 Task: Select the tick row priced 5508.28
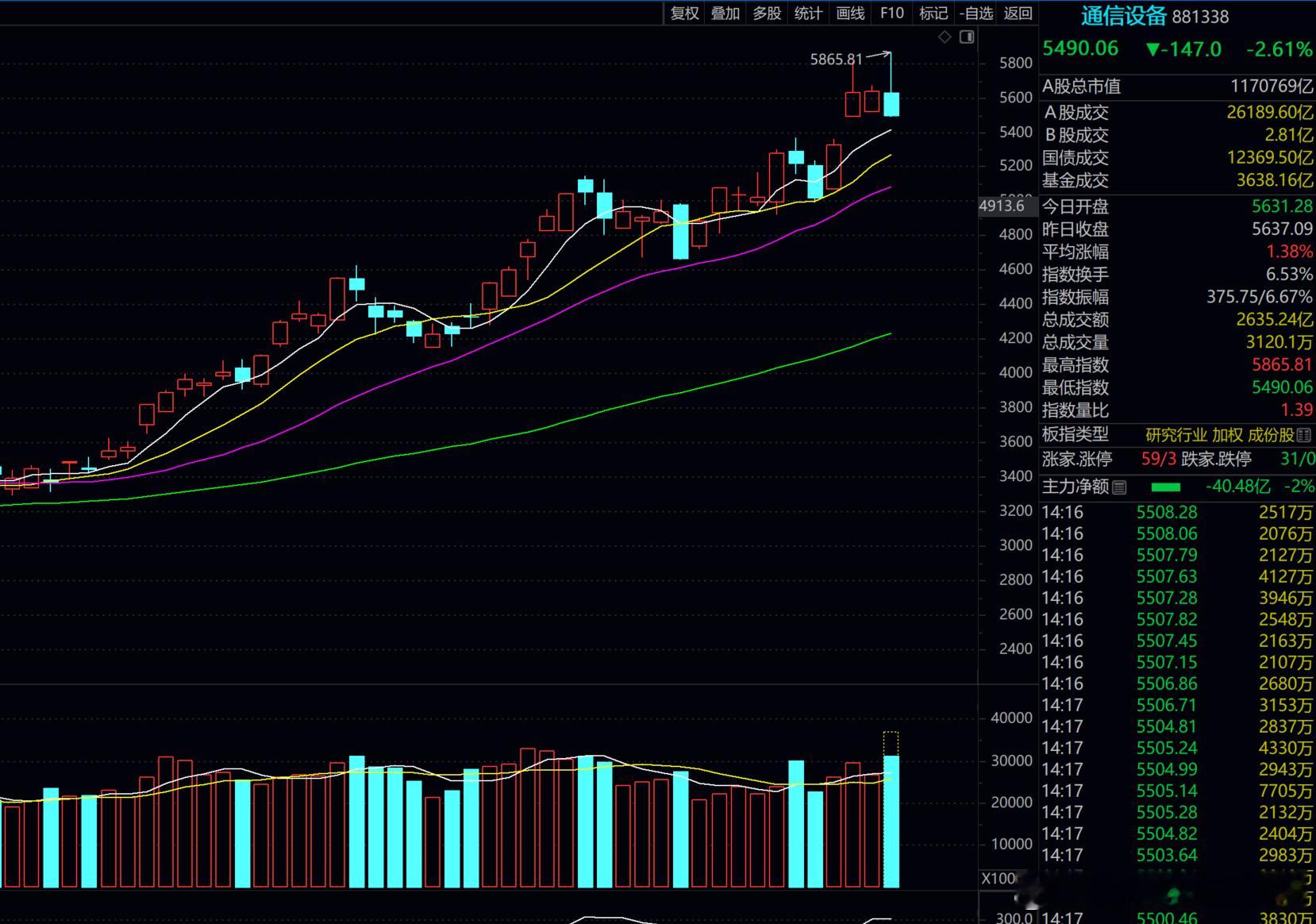click(1178, 513)
